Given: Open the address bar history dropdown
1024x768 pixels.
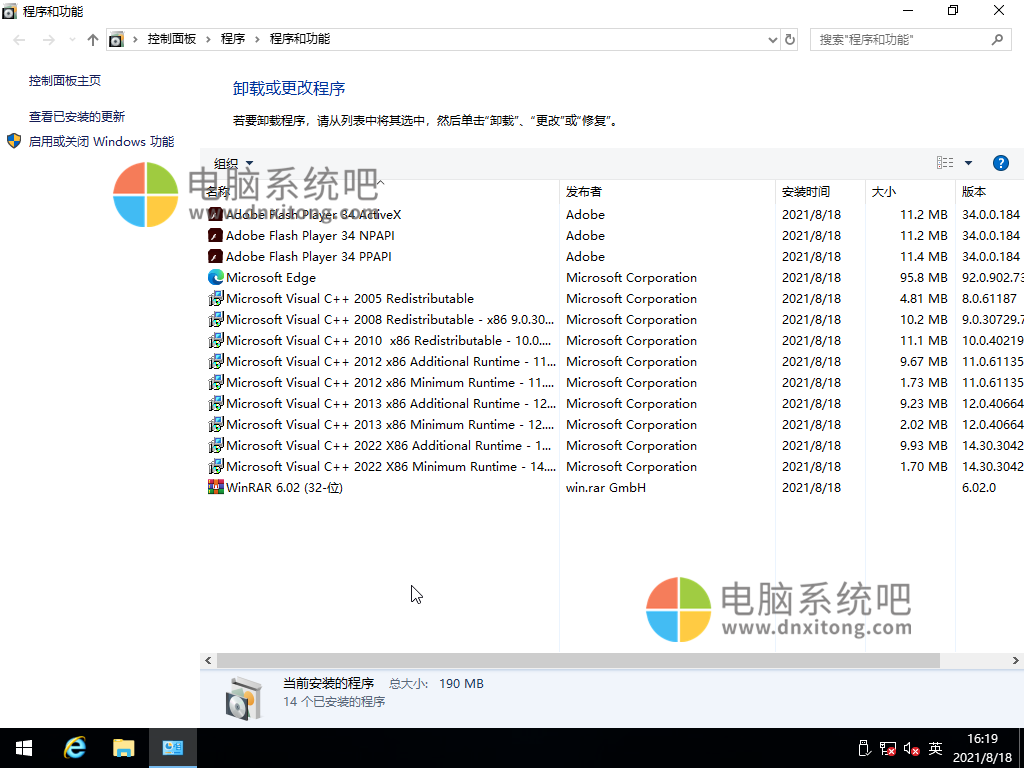Looking at the screenshot, I should (x=772, y=39).
